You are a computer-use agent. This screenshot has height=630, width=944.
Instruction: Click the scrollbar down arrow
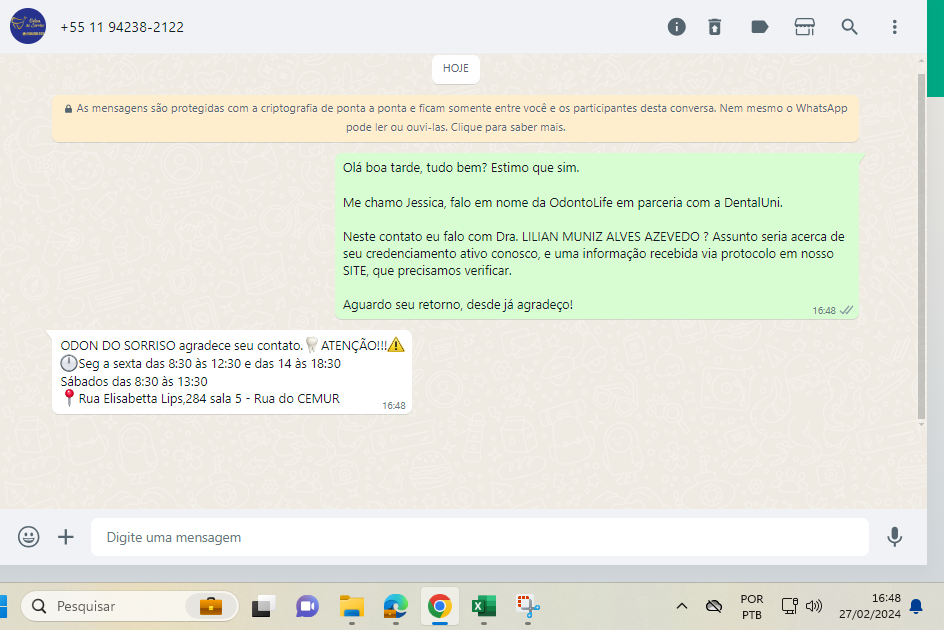921,425
